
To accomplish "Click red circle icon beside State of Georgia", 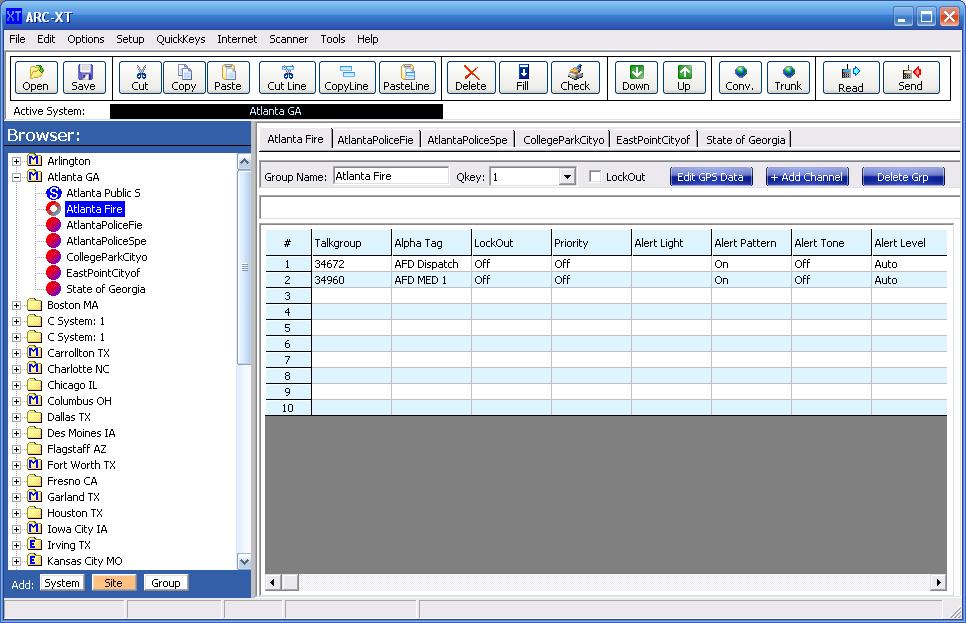I will (54, 289).
